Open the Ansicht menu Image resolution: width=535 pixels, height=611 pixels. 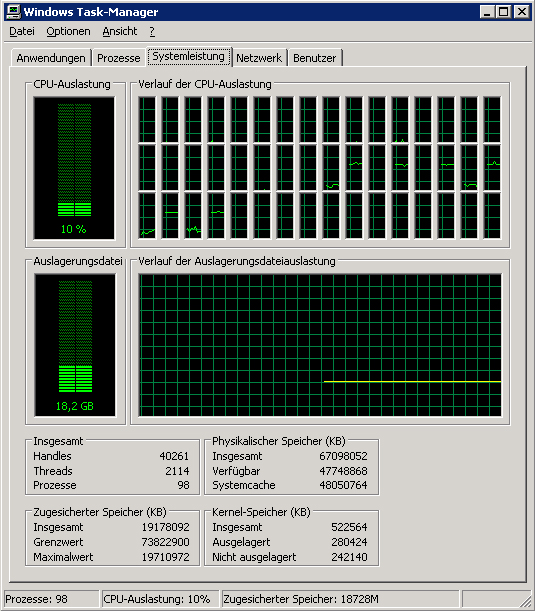[x=120, y=31]
